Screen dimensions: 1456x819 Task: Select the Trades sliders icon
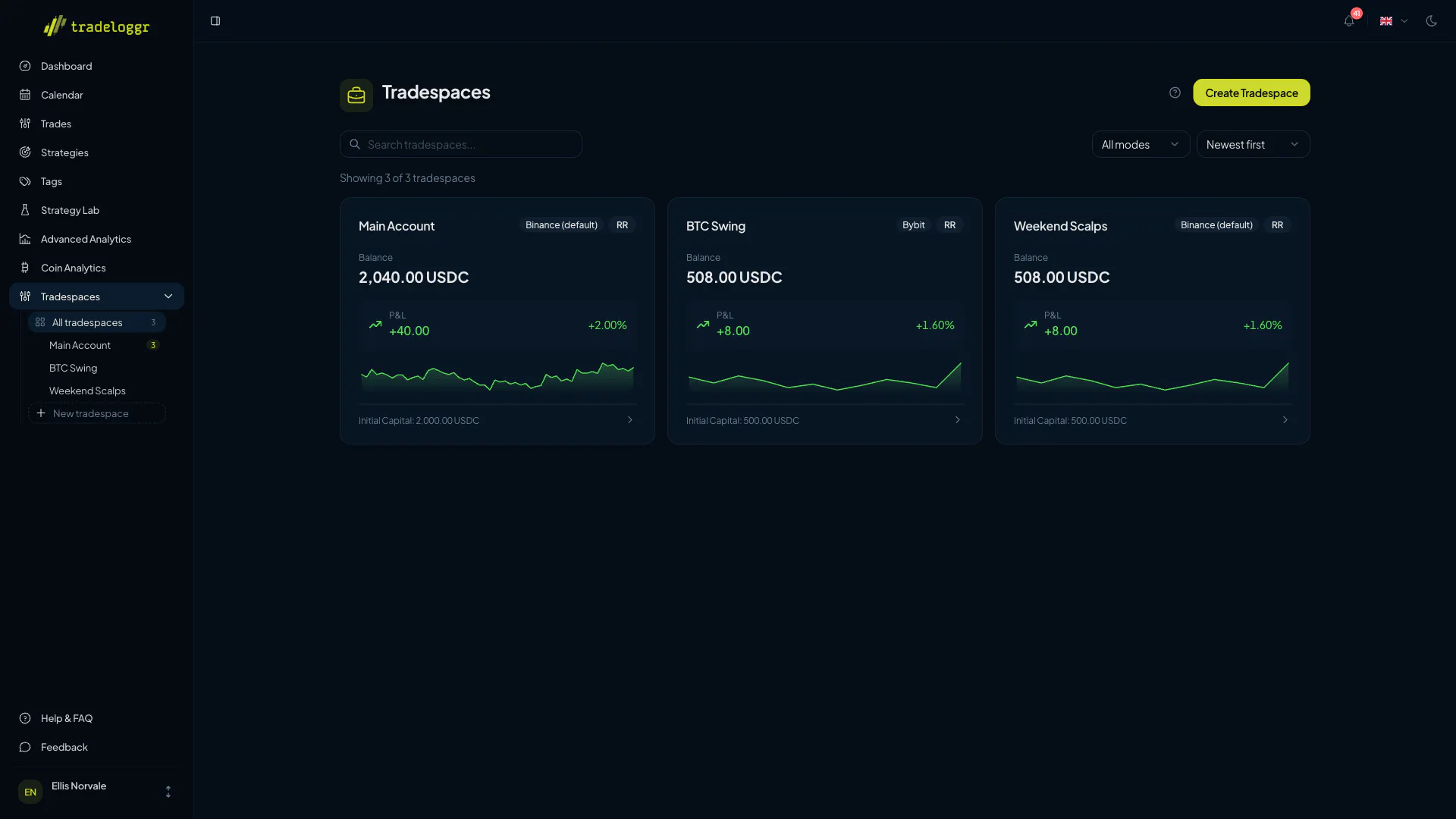tap(25, 124)
